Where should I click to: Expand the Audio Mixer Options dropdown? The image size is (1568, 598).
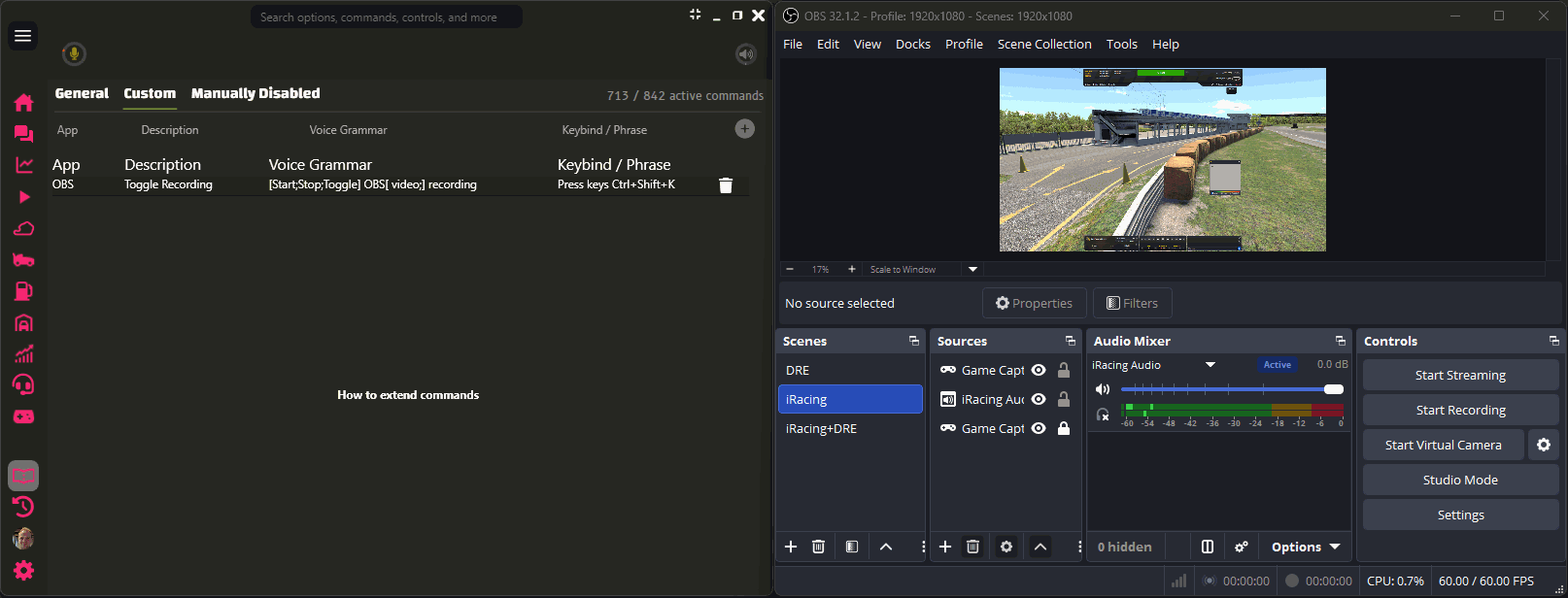pos(1306,547)
